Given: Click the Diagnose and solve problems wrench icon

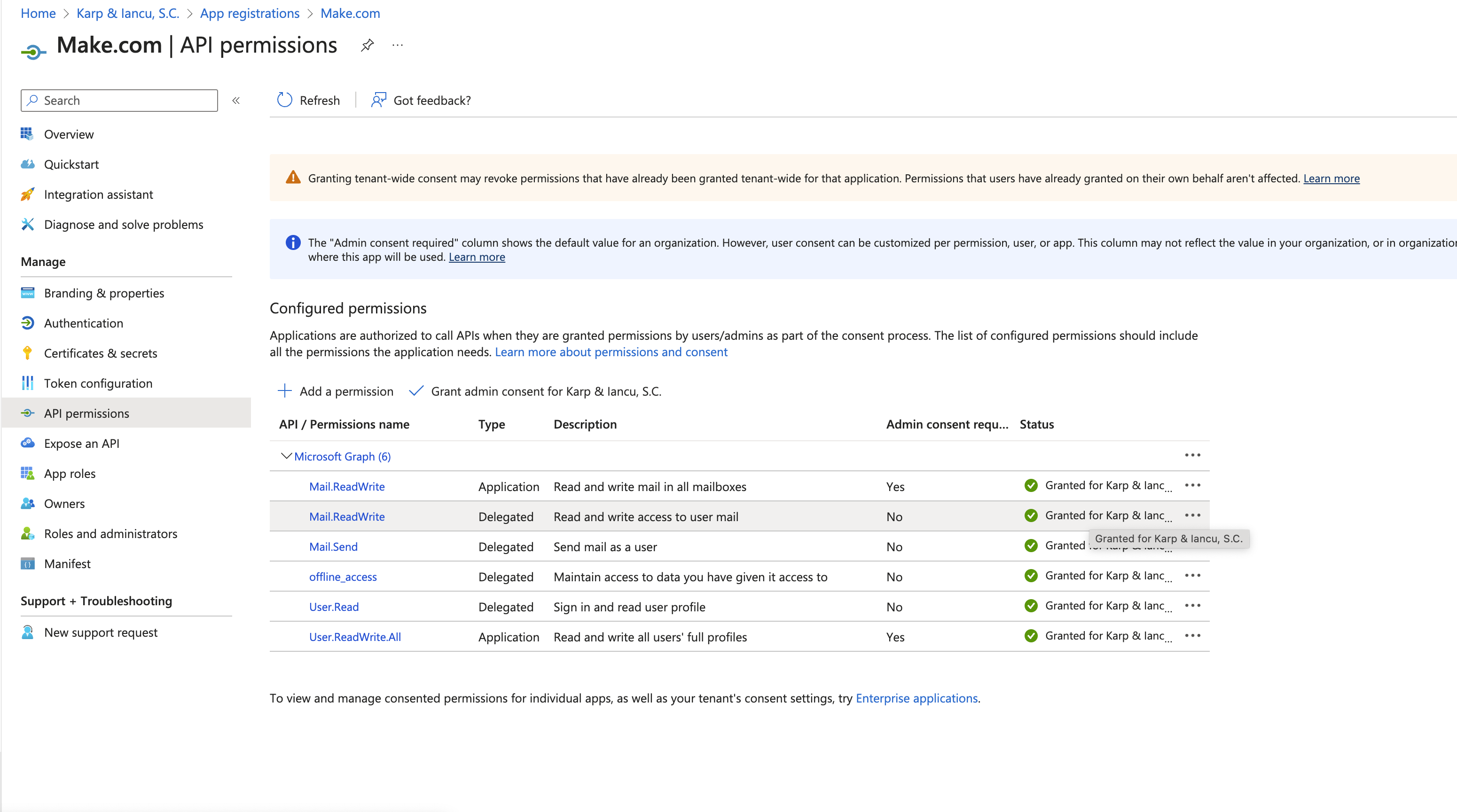Looking at the screenshot, I should click(27, 224).
